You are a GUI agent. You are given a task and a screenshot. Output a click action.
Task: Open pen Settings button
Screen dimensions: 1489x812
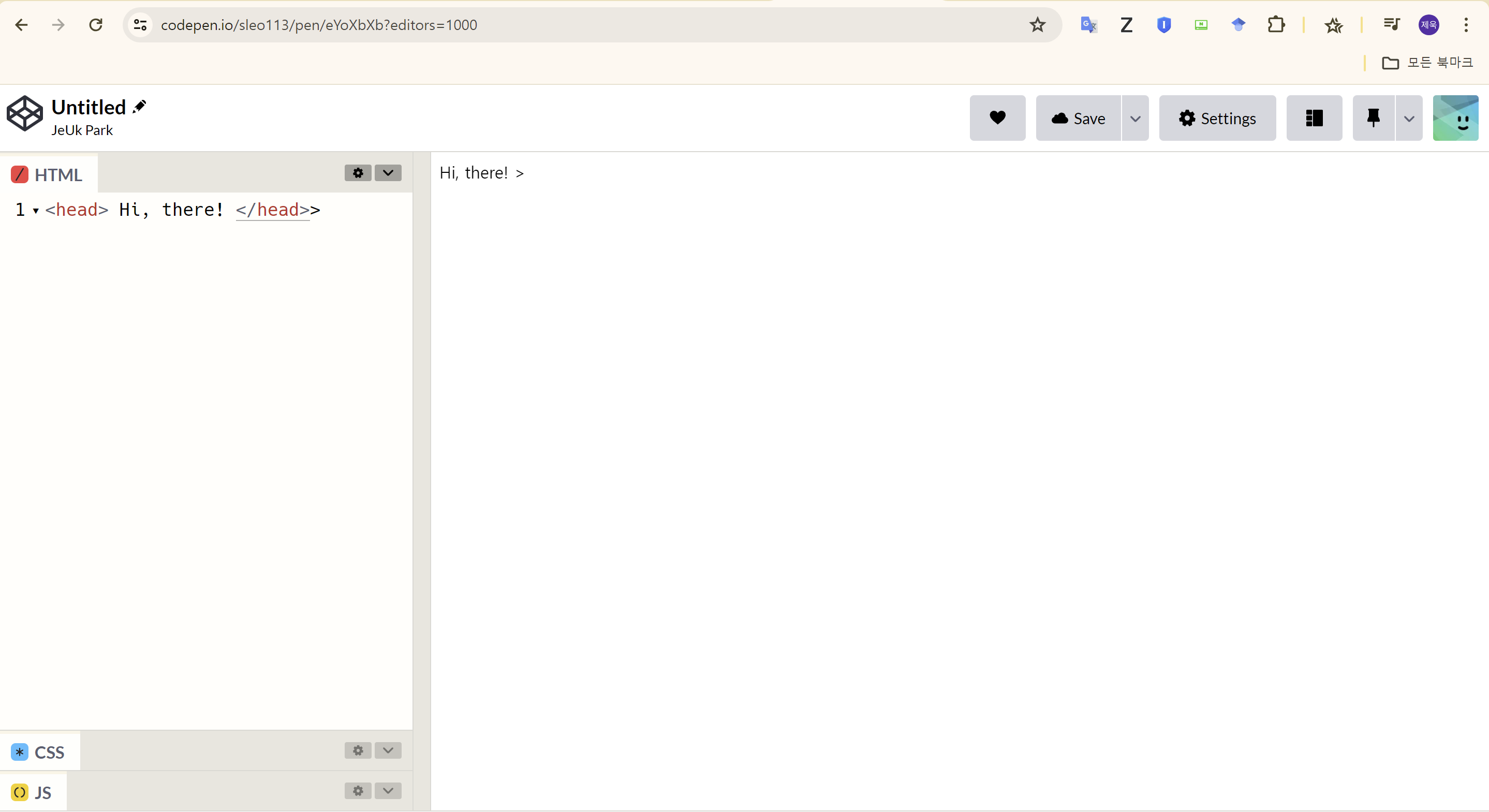1217,119
